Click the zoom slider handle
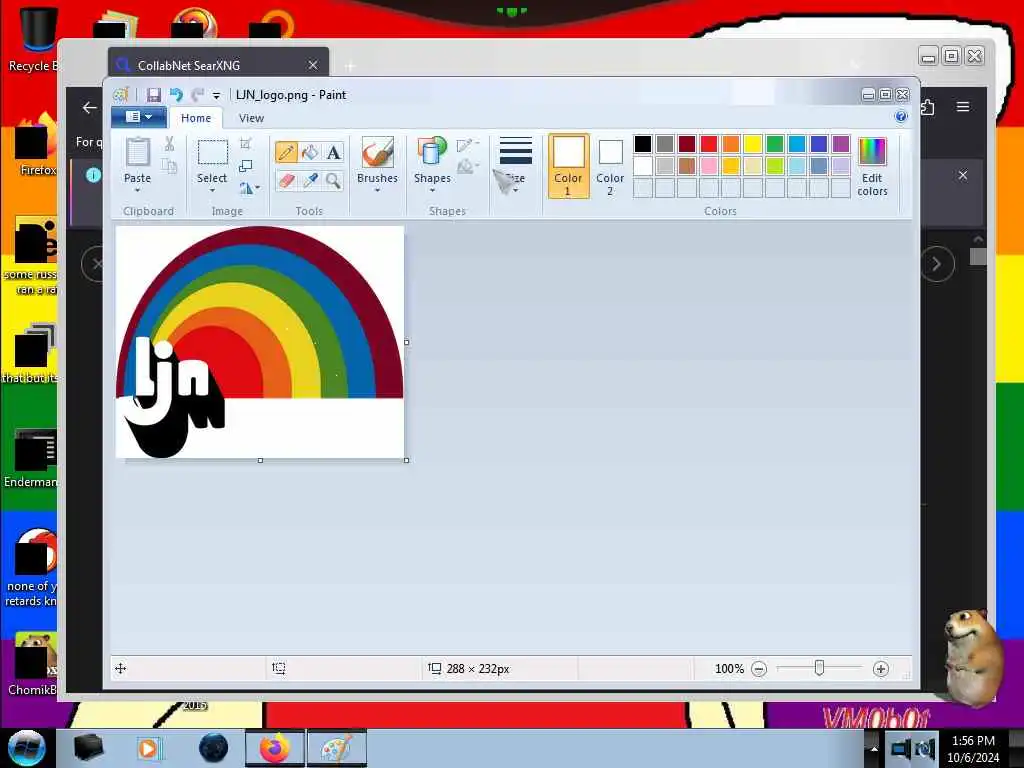The width and height of the screenshot is (1024, 768). click(819, 668)
